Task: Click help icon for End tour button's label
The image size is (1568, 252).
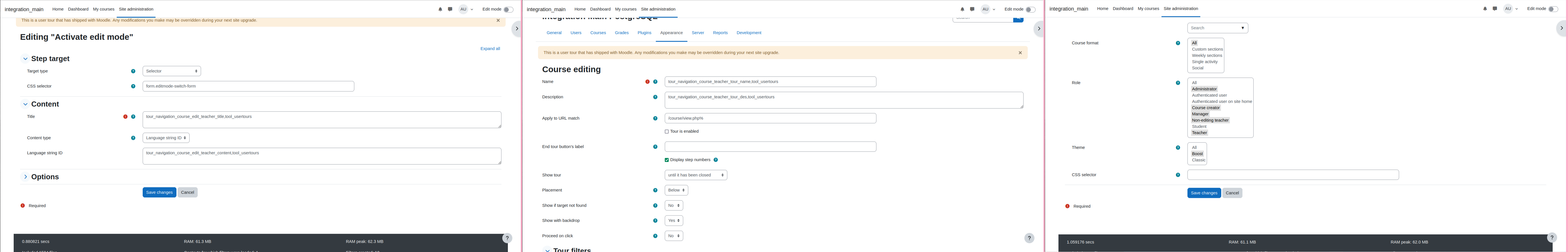Action: pos(655,147)
